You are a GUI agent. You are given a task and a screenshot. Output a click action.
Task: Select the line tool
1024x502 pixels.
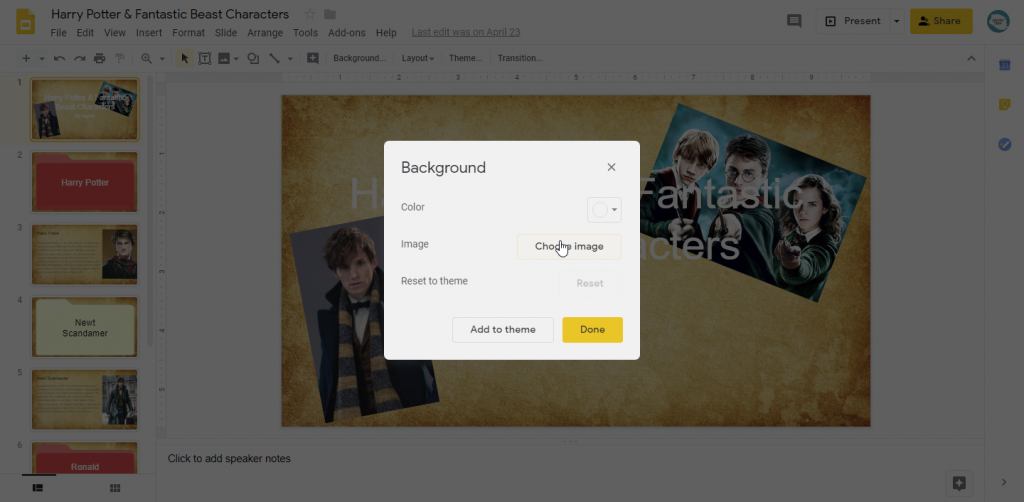point(274,58)
